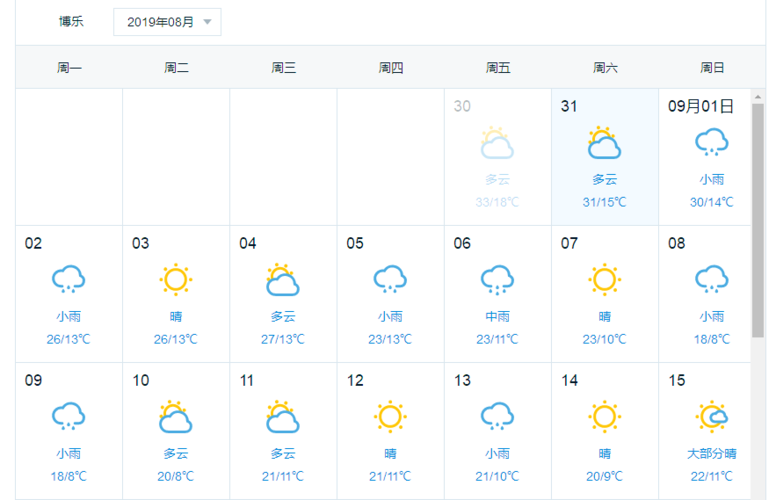The height and width of the screenshot is (500, 776).
Task: Click the mostly sunny icon on day 15
Action: tap(712, 416)
